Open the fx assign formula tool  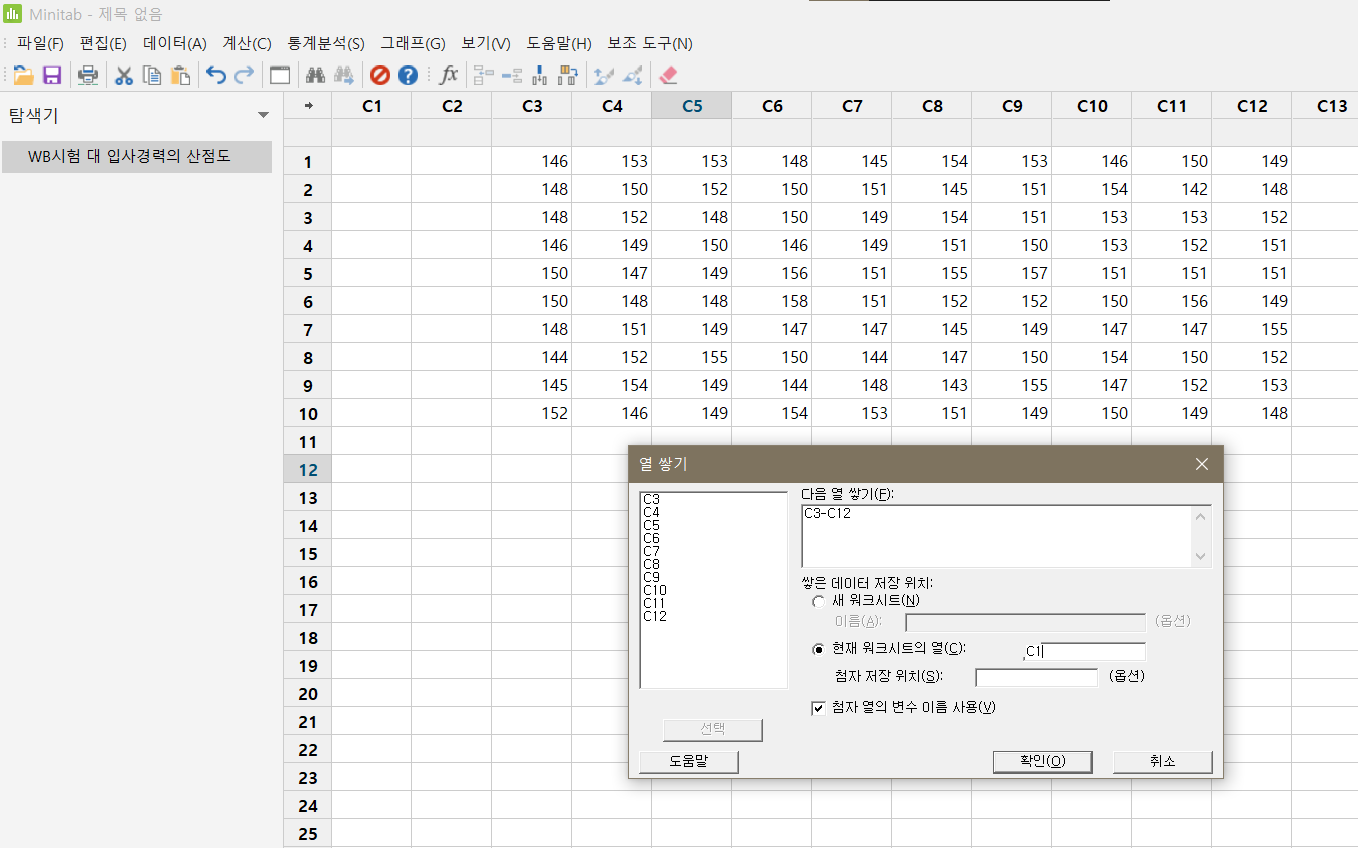(x=449, y=75)
